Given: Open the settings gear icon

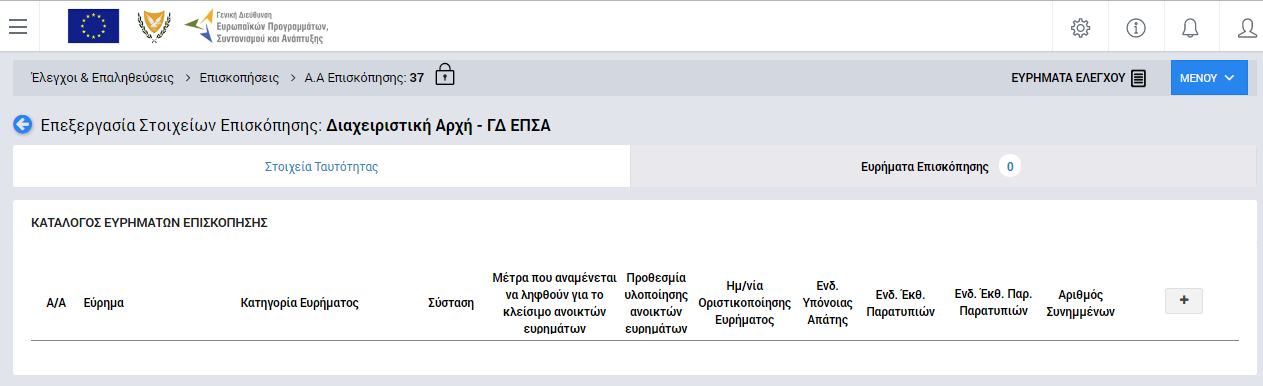Looking at the screenshot, I should click(x=1080, y=27).
